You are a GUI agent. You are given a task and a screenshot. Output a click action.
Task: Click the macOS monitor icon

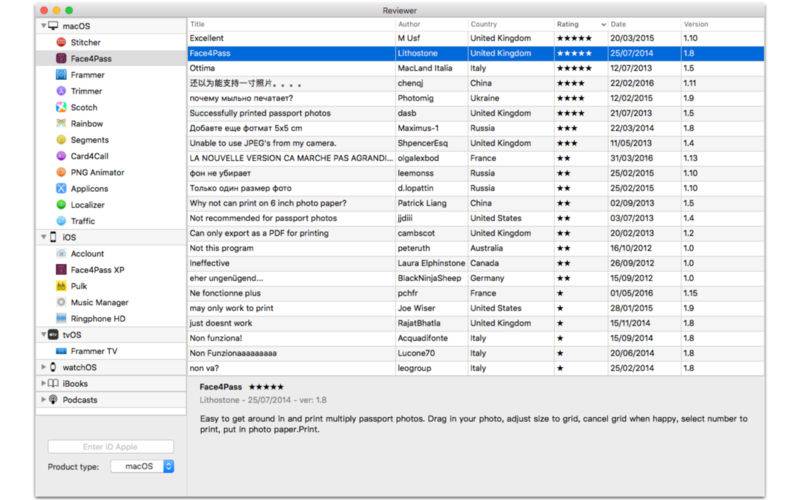pos(53,26)
